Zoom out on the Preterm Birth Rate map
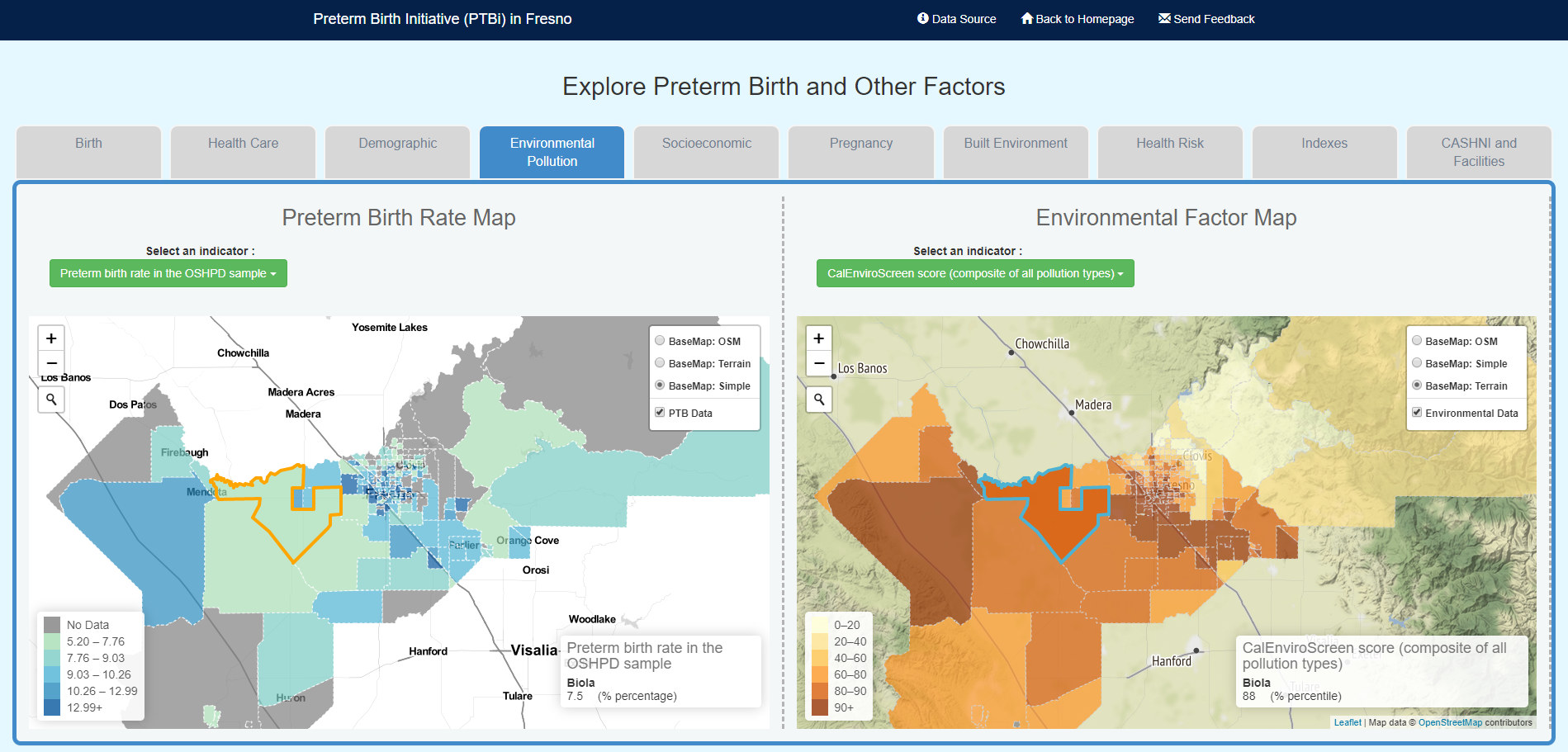This screenshot has width=1568, height=752. (x=51, y=363)
